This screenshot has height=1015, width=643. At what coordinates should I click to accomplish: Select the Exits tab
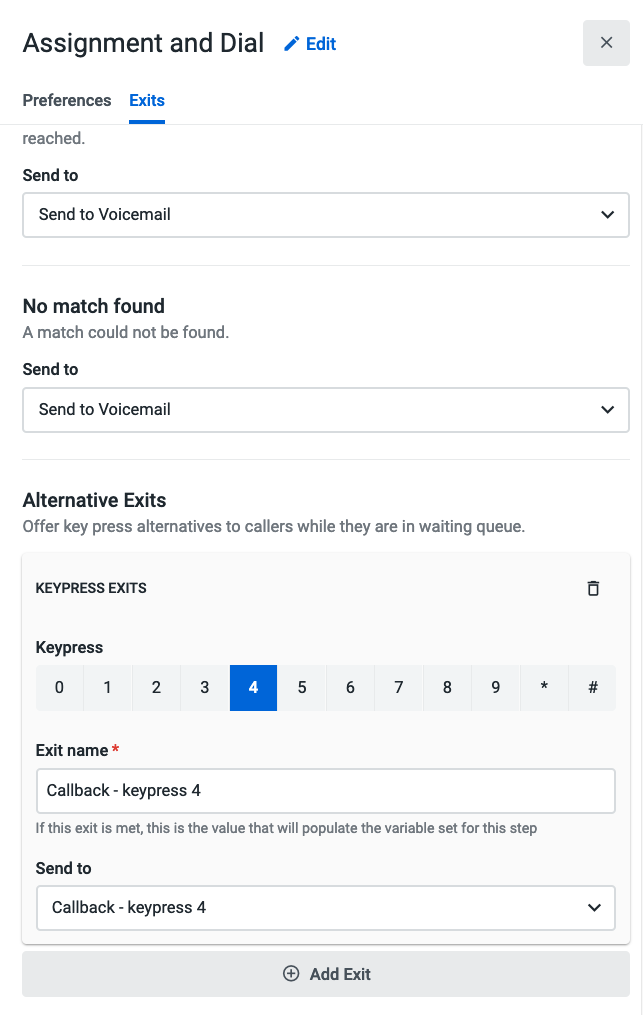[x=147, y=100]
